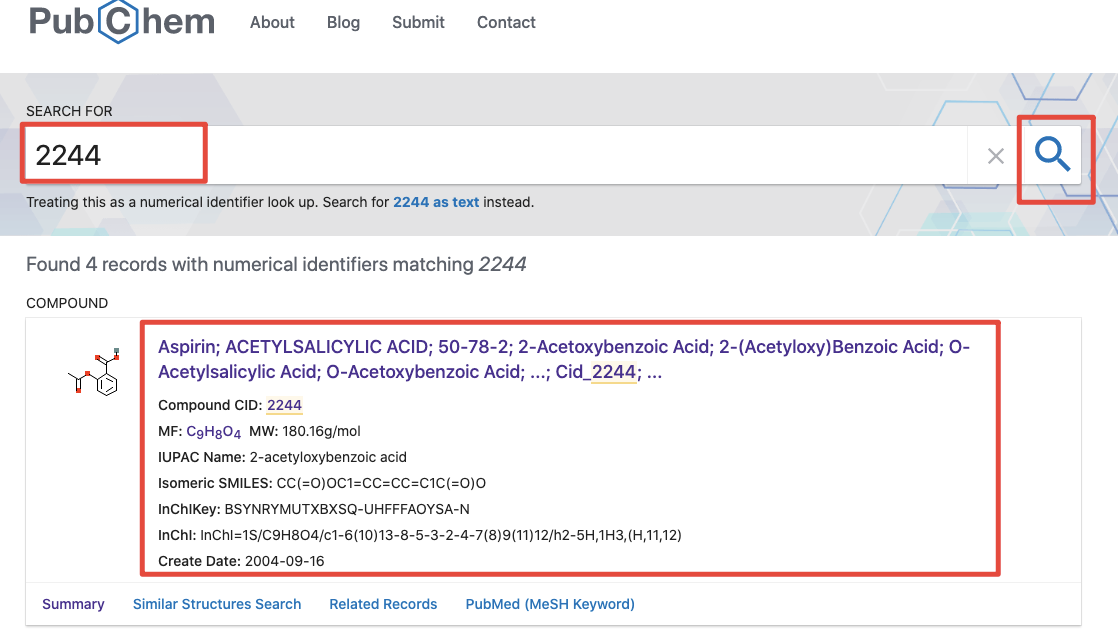Click the COMPOUND section label
The width and height of the screenshot is (1118, 641).
67,303
